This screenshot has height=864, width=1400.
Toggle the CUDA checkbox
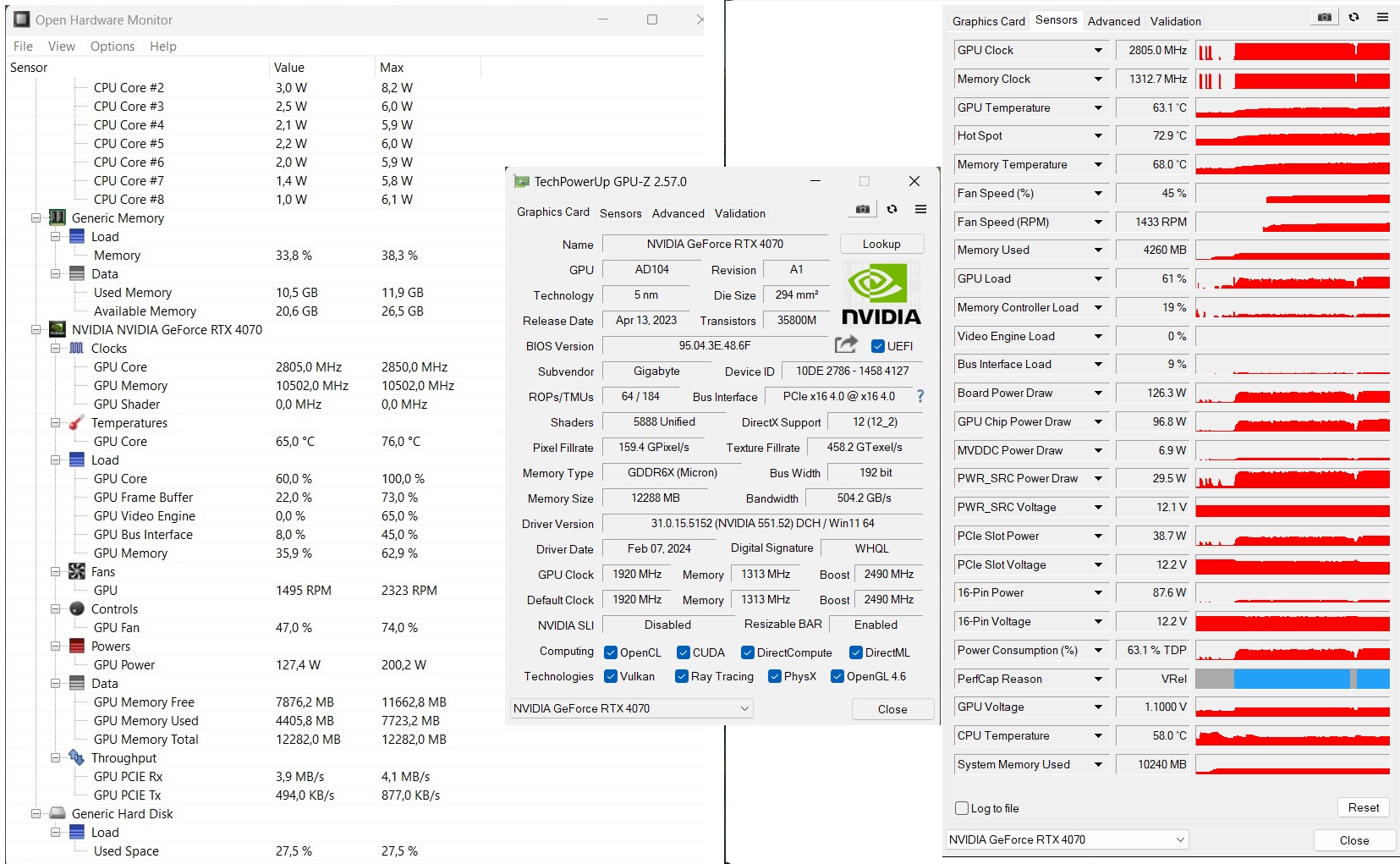(x=684, y=652)
